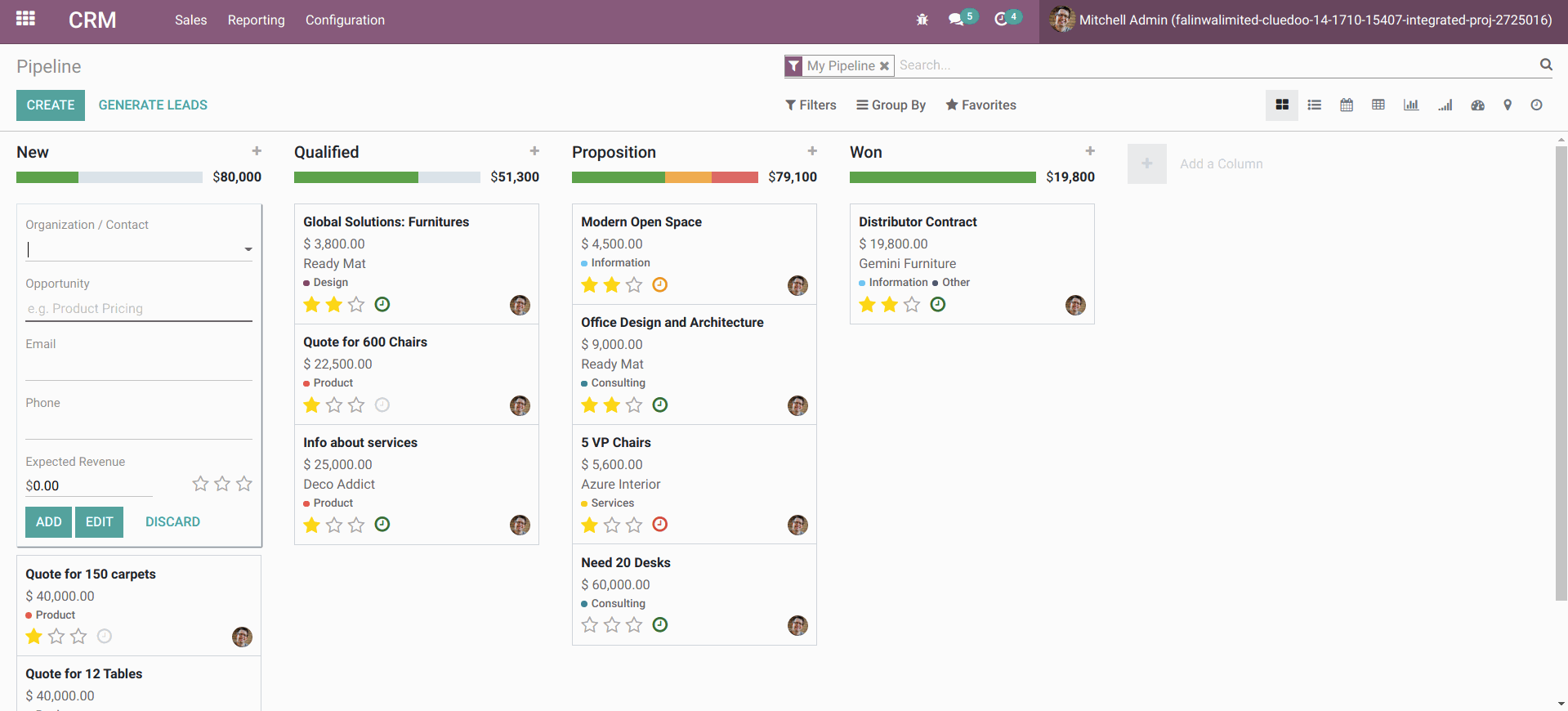Click green segment of Proposition progress bar
The width and height of the screenshot is (1568, 711).
pyautogui.click(x=619, y=177)
